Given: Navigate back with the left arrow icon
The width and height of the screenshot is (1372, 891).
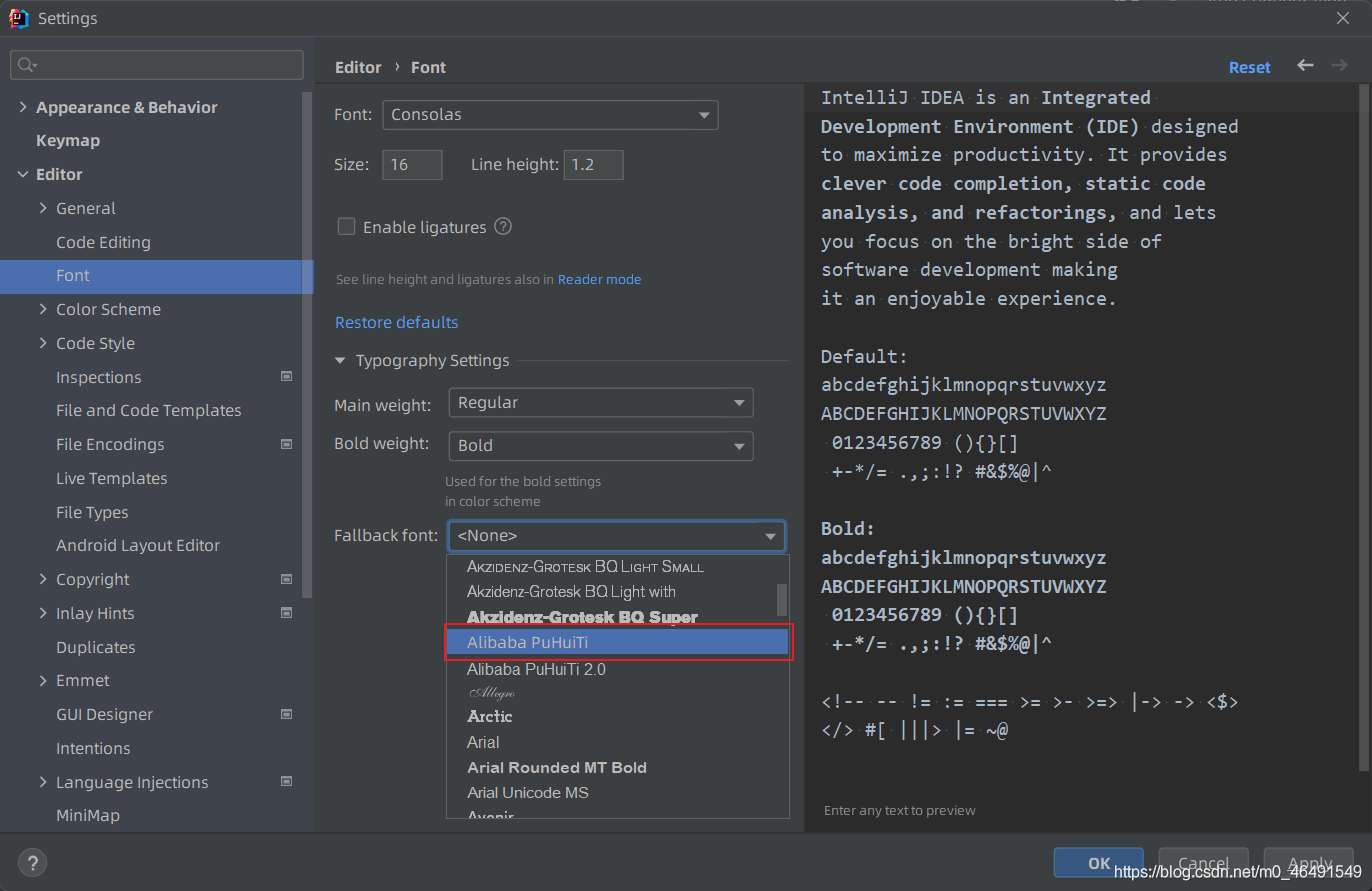Looking at the screenshot, I should (x=1305, y=65).
